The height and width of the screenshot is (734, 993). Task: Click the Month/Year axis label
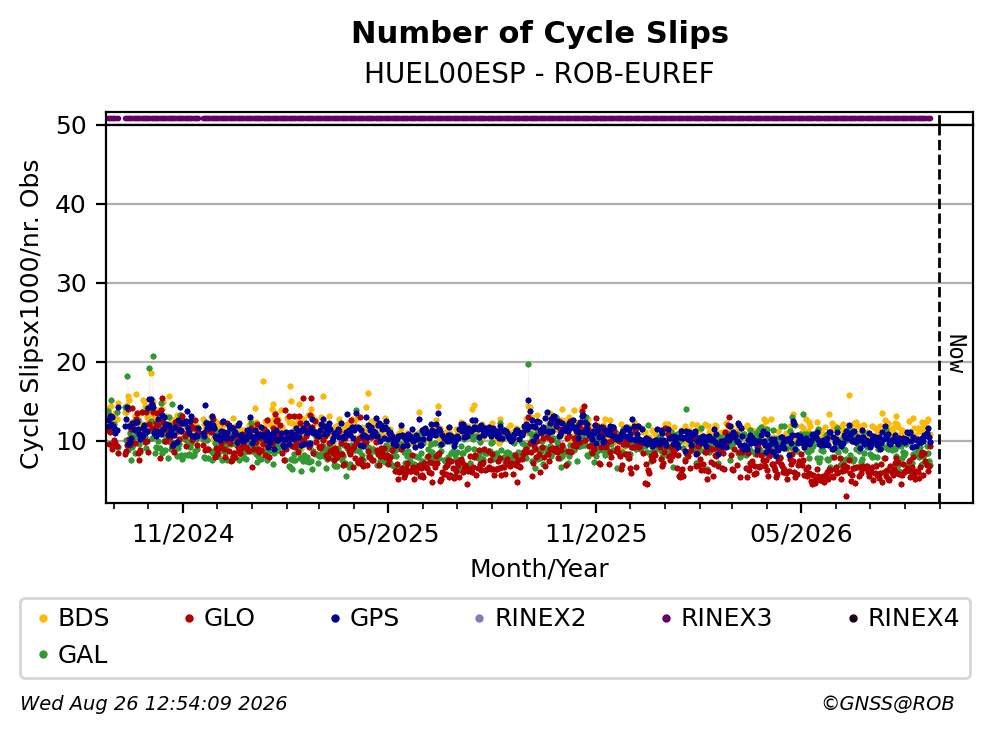tap(539, 569)
